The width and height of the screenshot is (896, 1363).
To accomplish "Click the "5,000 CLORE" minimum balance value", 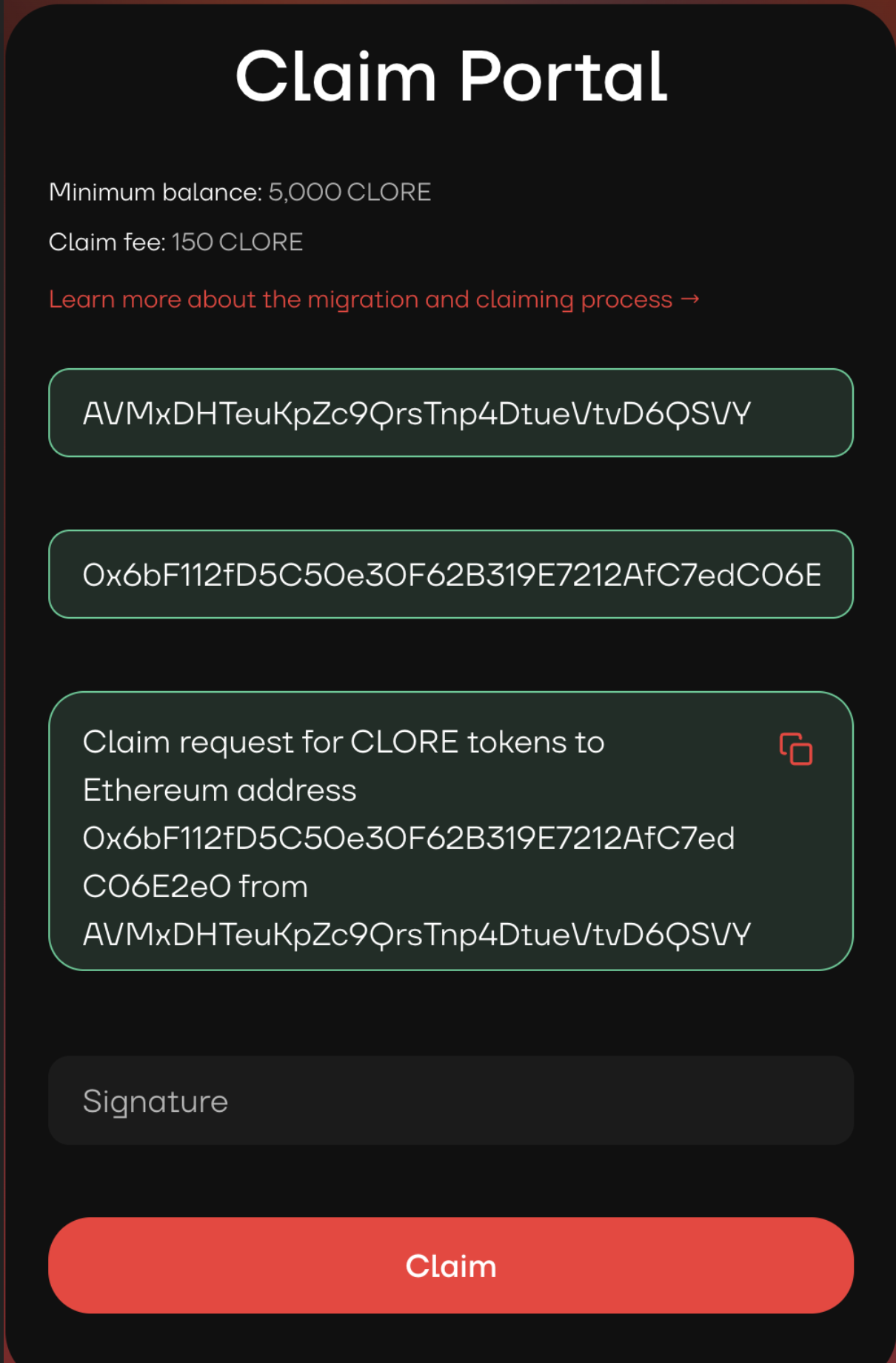I will [x=350, y=192].
